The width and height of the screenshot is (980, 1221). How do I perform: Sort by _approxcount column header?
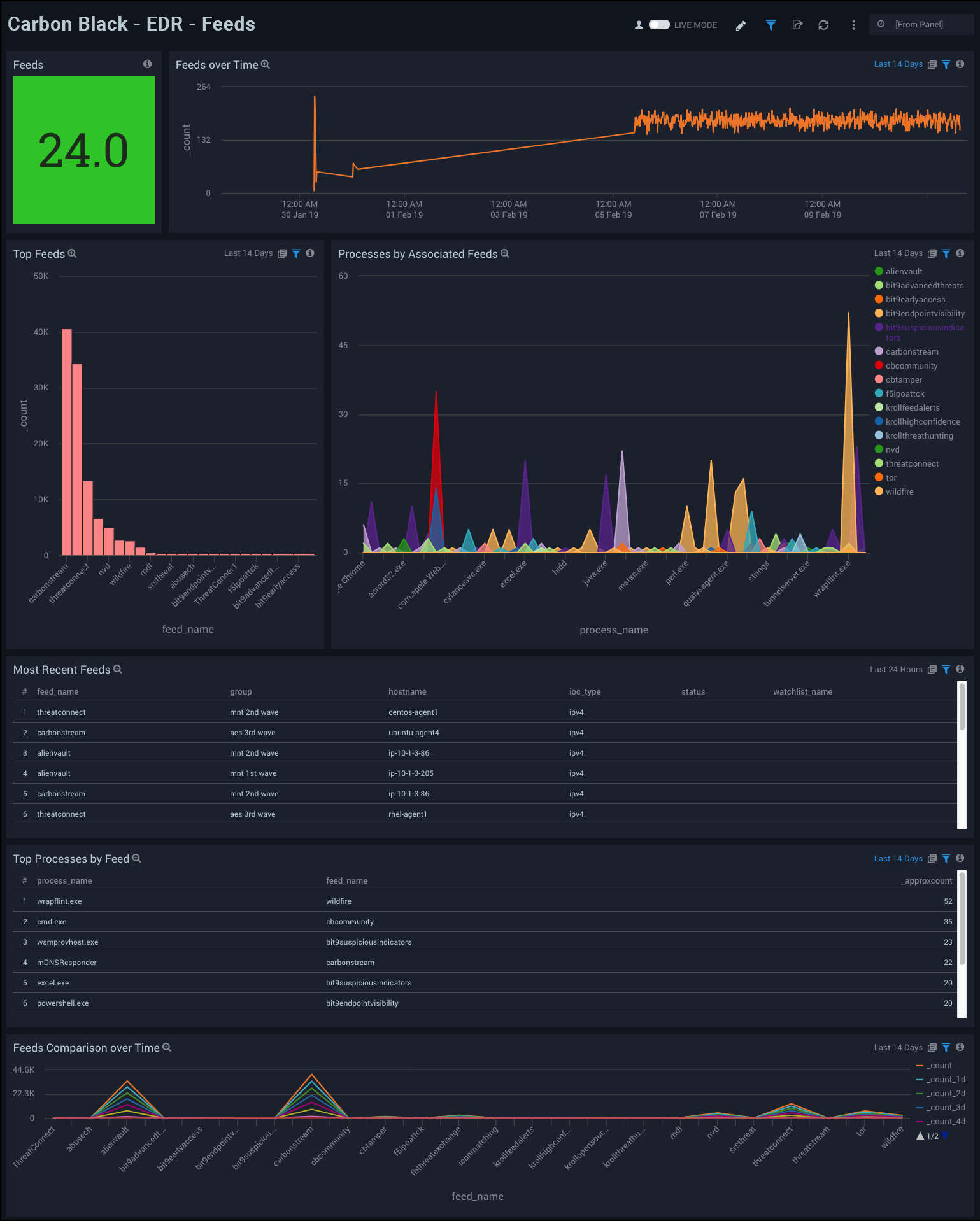[x=927, y=880]
